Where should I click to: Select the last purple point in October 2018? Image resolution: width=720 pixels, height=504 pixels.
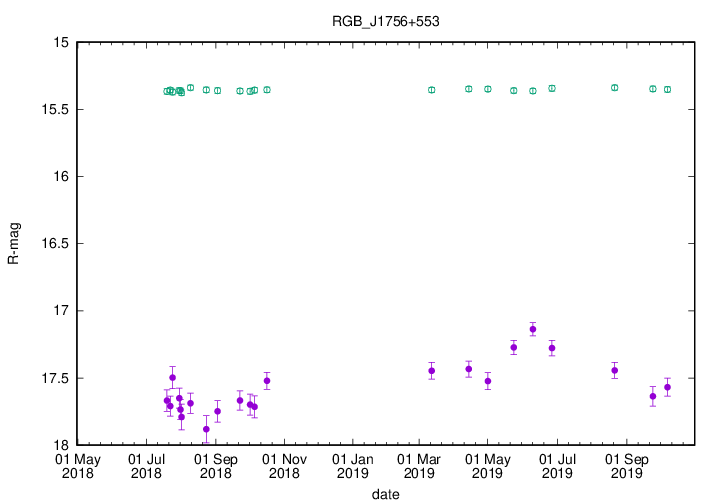click(267, 381)
